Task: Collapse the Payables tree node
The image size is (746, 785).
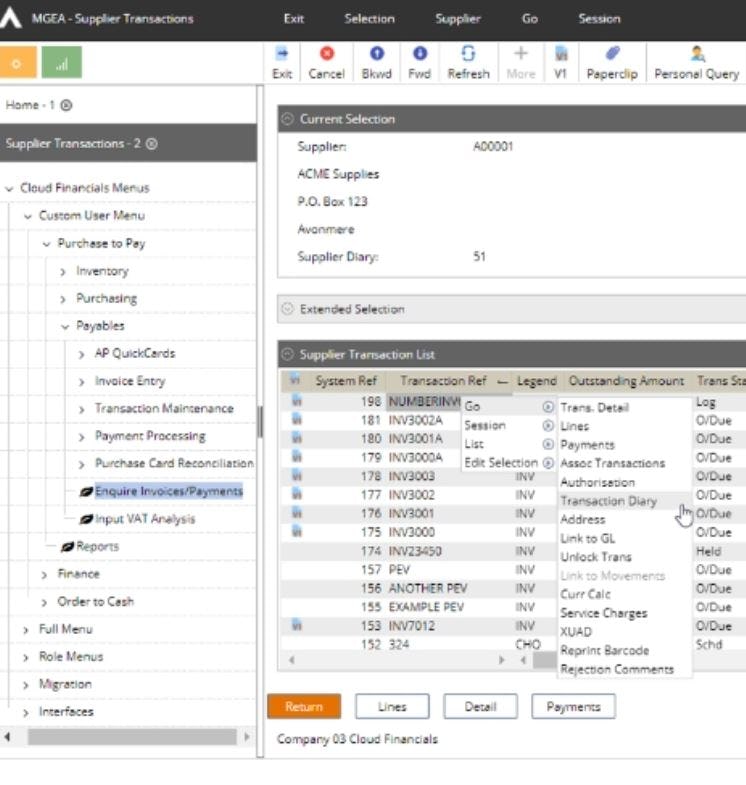Action: 65,327
